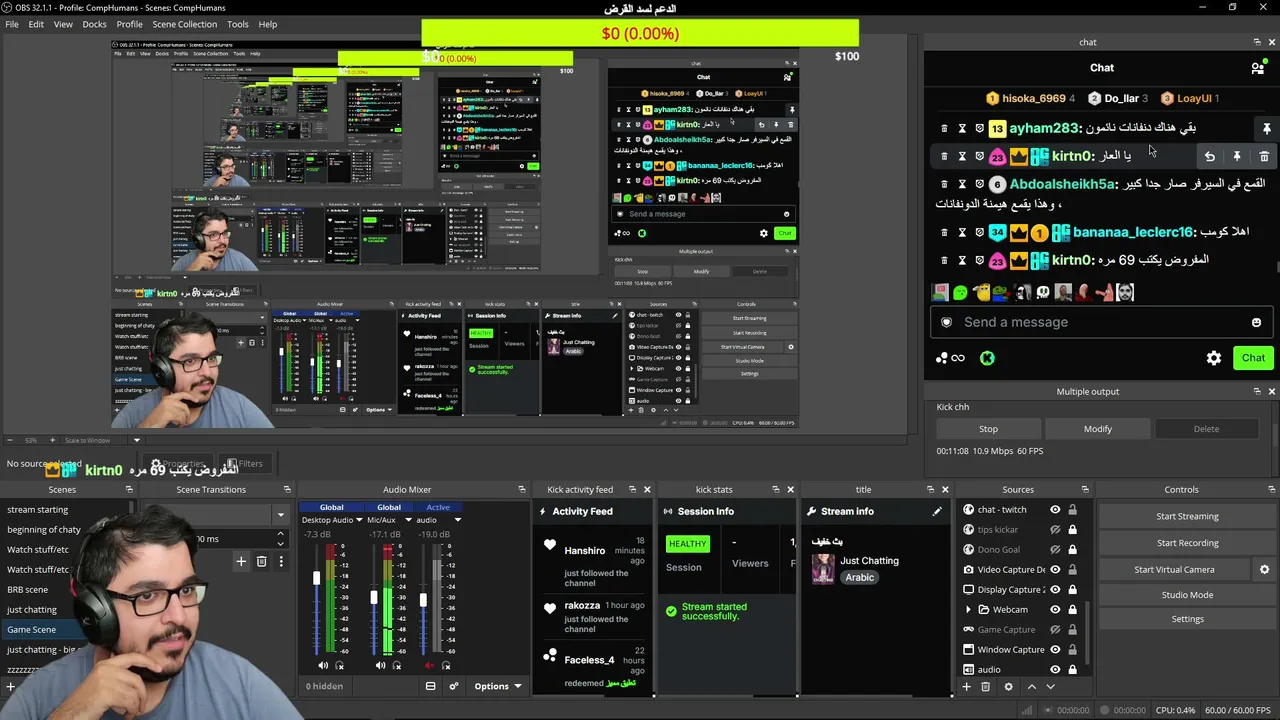Pin the ayham283 chat message

[1266, 128]
